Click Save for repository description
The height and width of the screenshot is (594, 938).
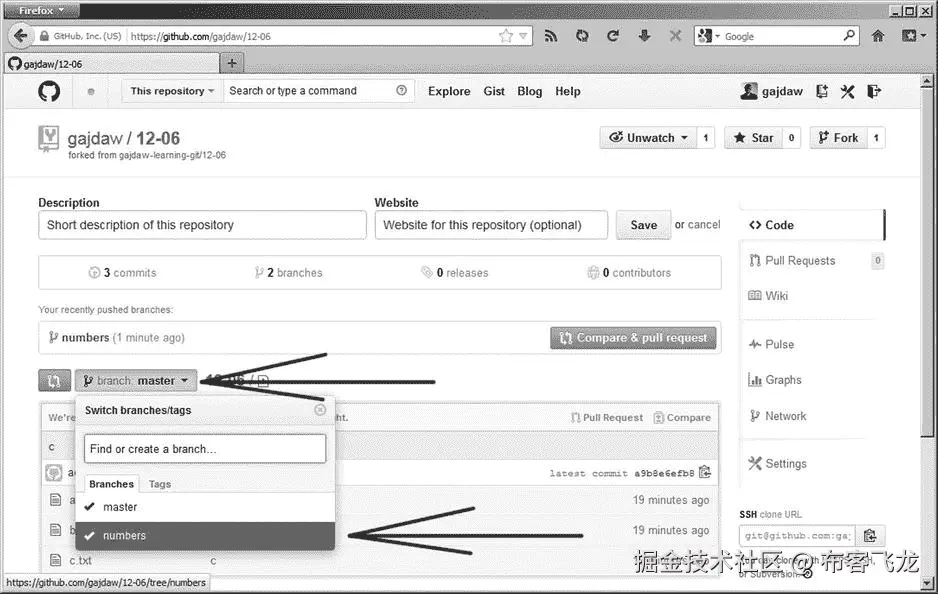point(644,225)
